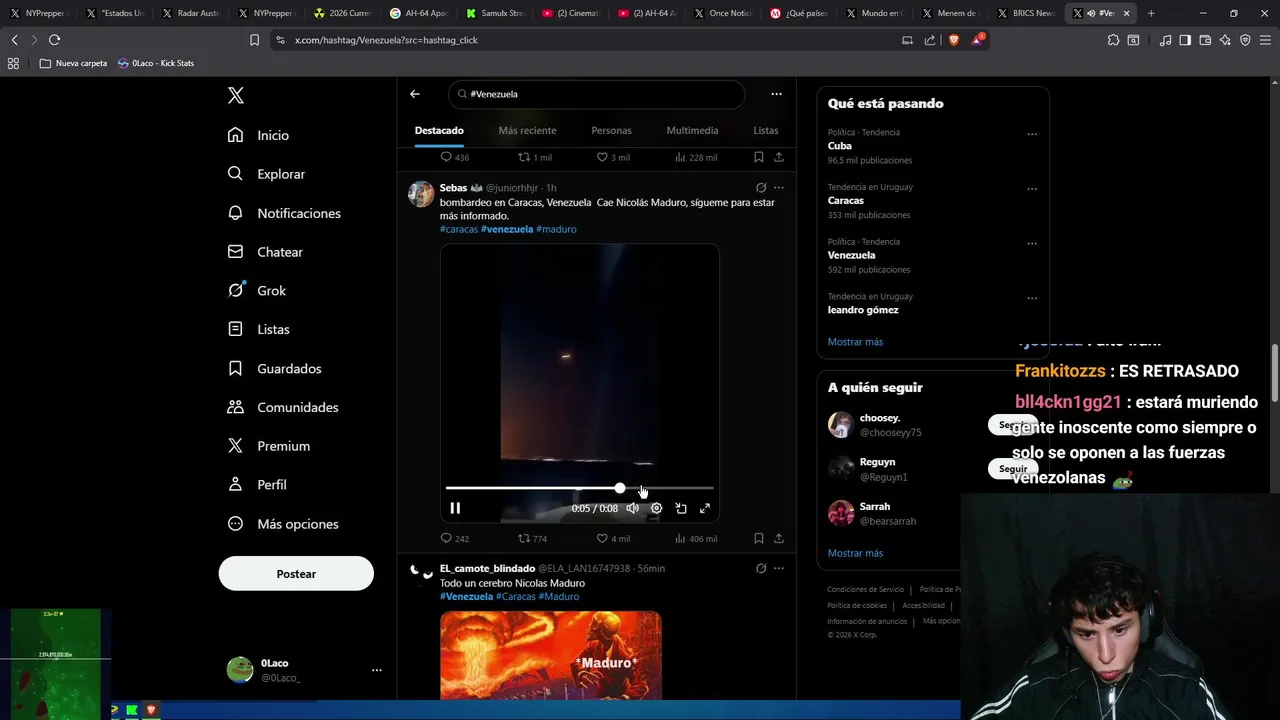Viewport: 1280px width, 720px height.
Task: Bookmark the Sebas post
Action: [759, 538]
